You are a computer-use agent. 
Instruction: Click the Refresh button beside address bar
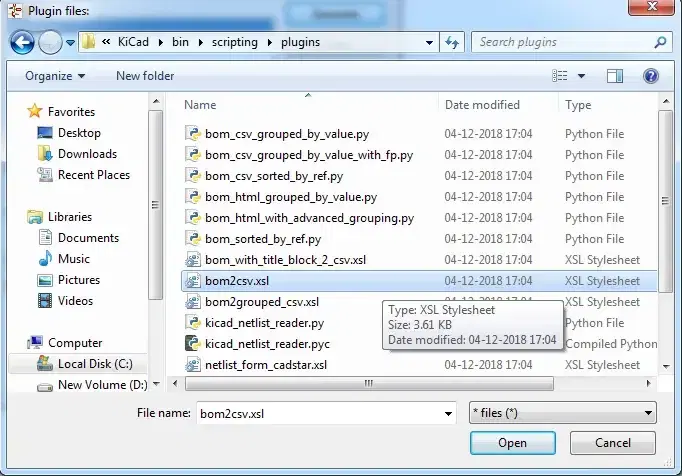click(452, 42)
